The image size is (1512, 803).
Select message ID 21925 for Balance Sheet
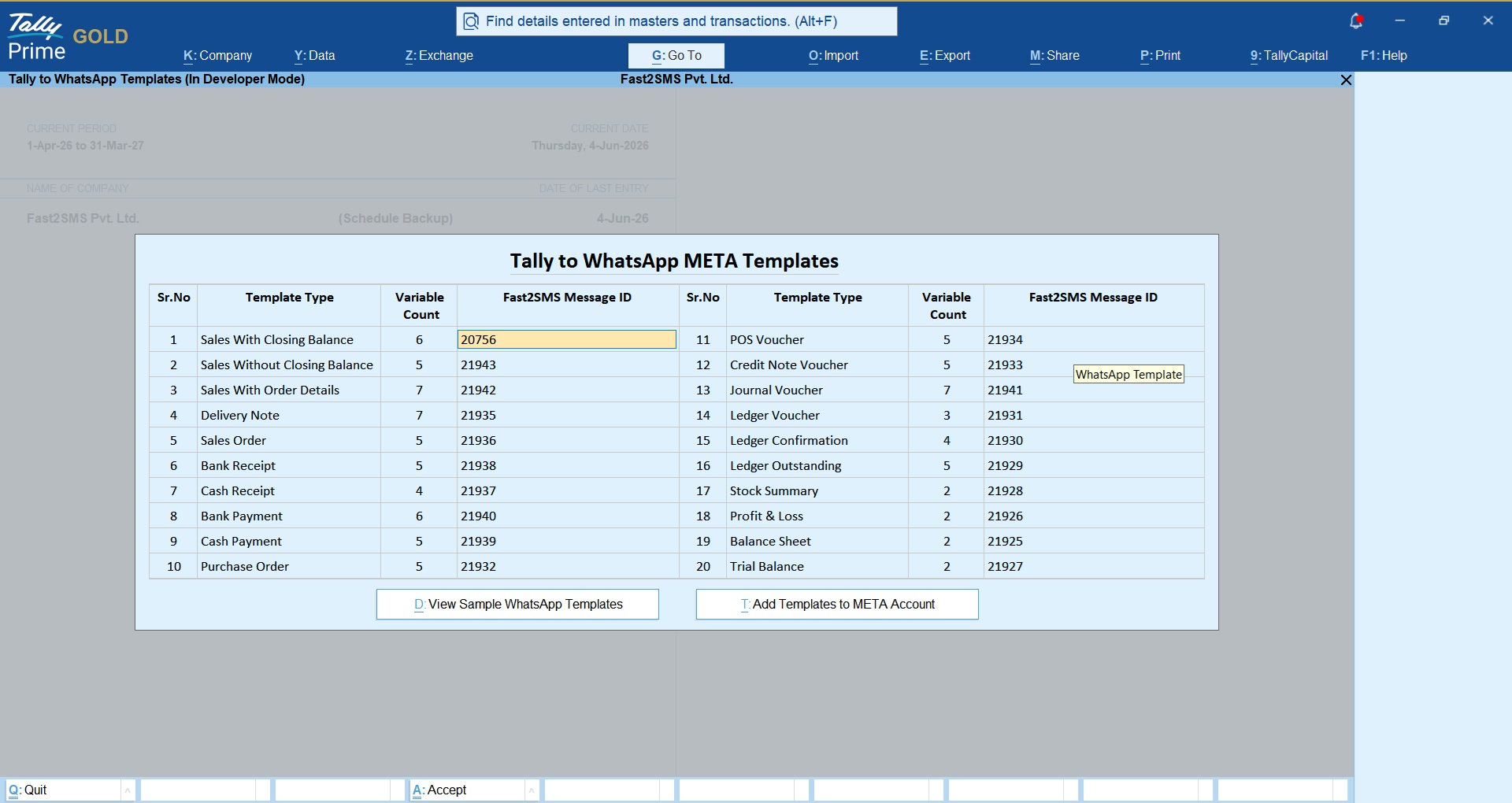[1093, 541]
